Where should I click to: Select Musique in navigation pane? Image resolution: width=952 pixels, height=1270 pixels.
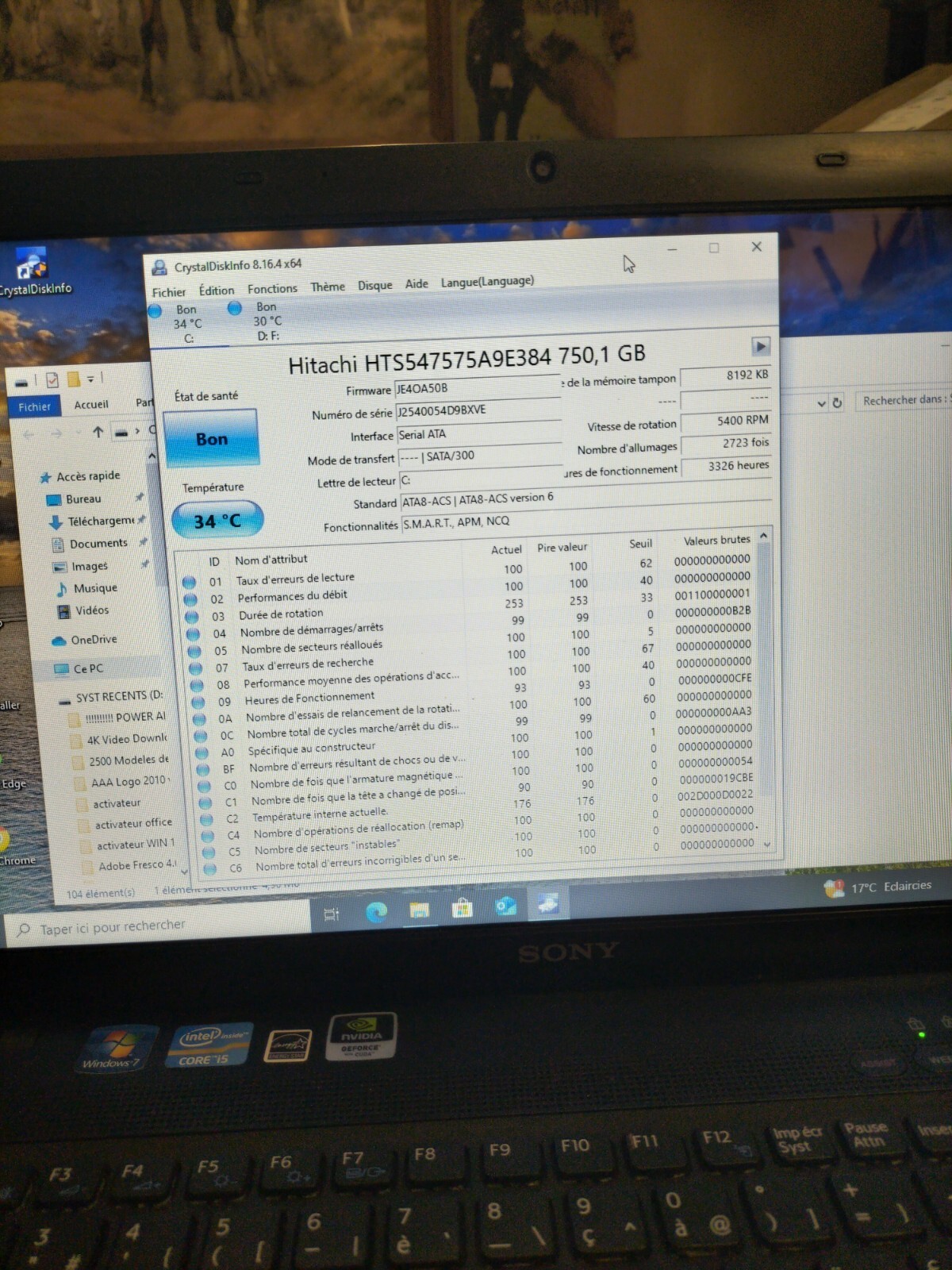click(95, 588)
